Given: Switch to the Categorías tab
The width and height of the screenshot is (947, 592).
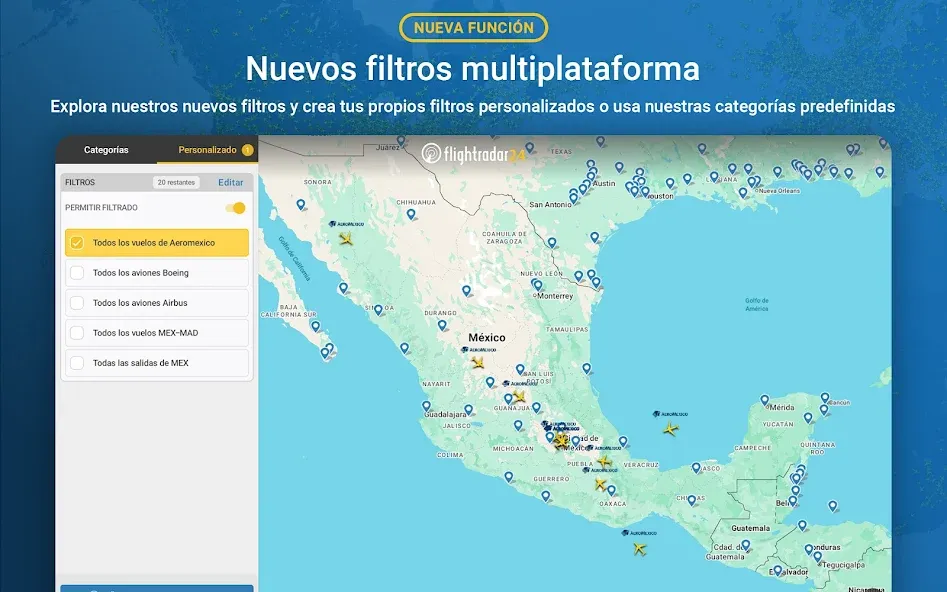Looking at the screenshot, I should 106,150.
